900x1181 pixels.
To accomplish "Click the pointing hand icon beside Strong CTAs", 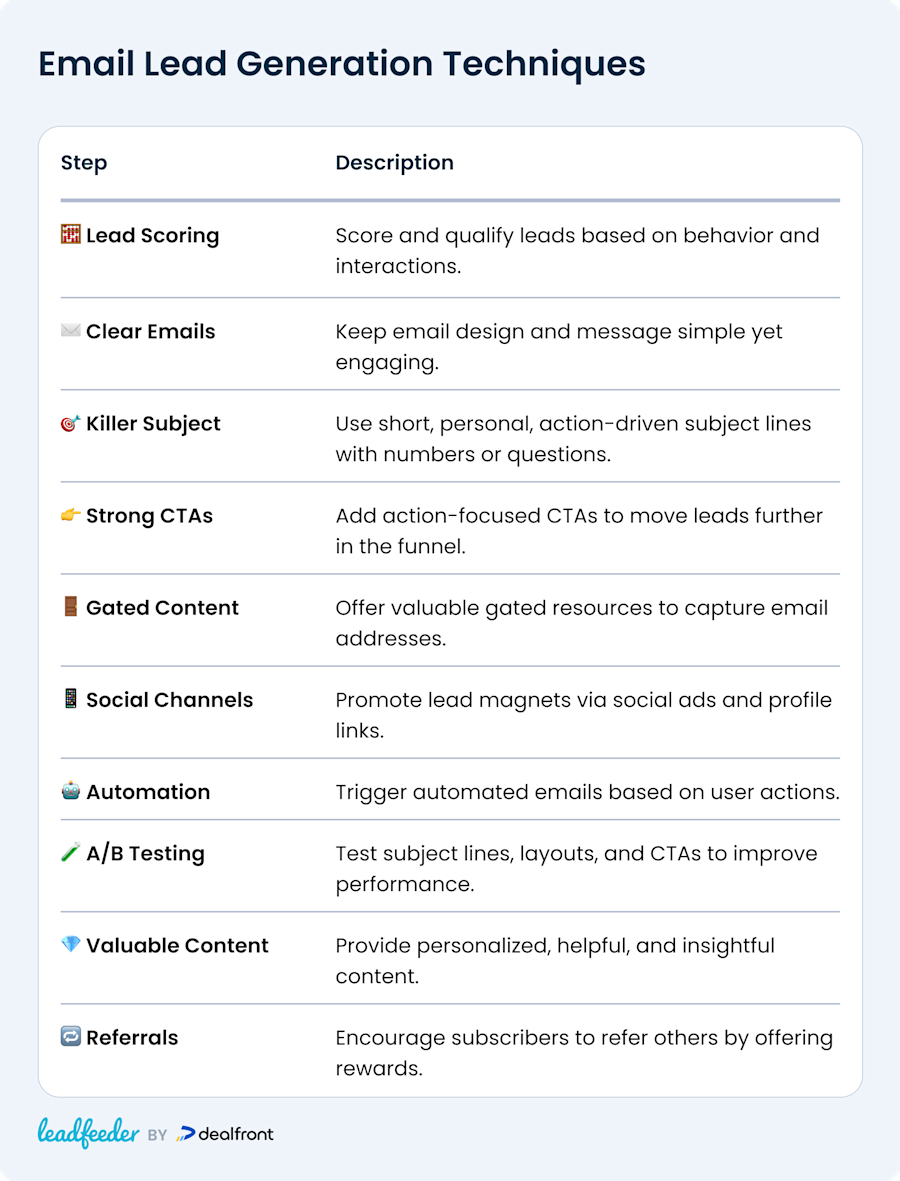I will (71, 515).
